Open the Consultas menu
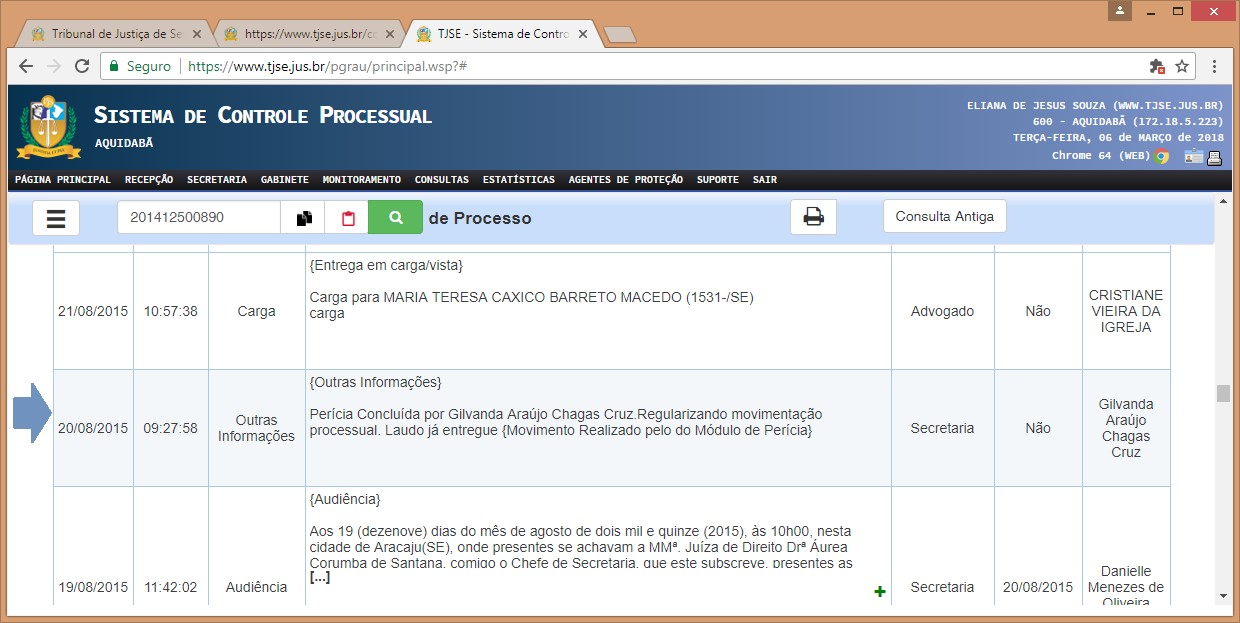 click(441, 180)
